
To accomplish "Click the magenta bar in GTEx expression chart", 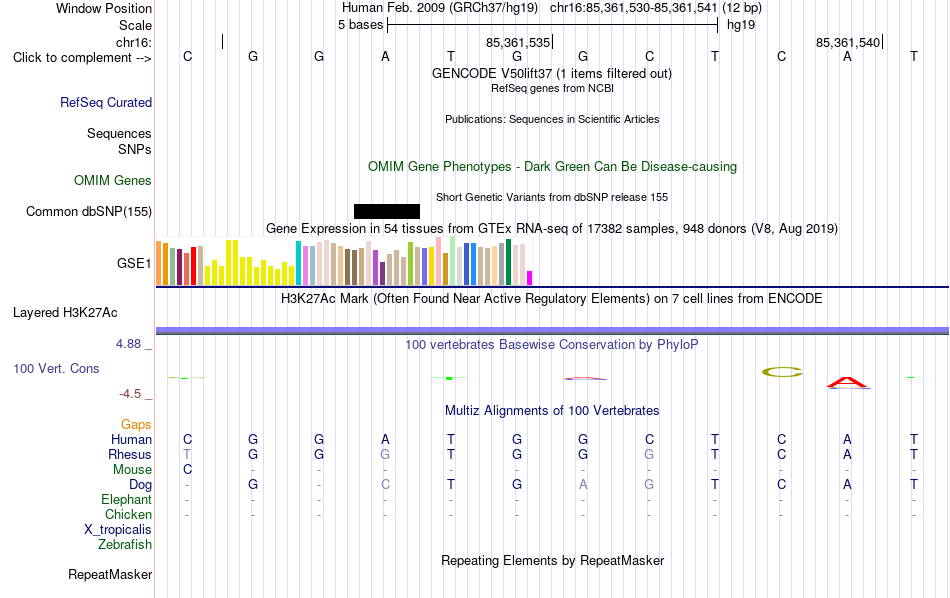I will click(530, 277).
